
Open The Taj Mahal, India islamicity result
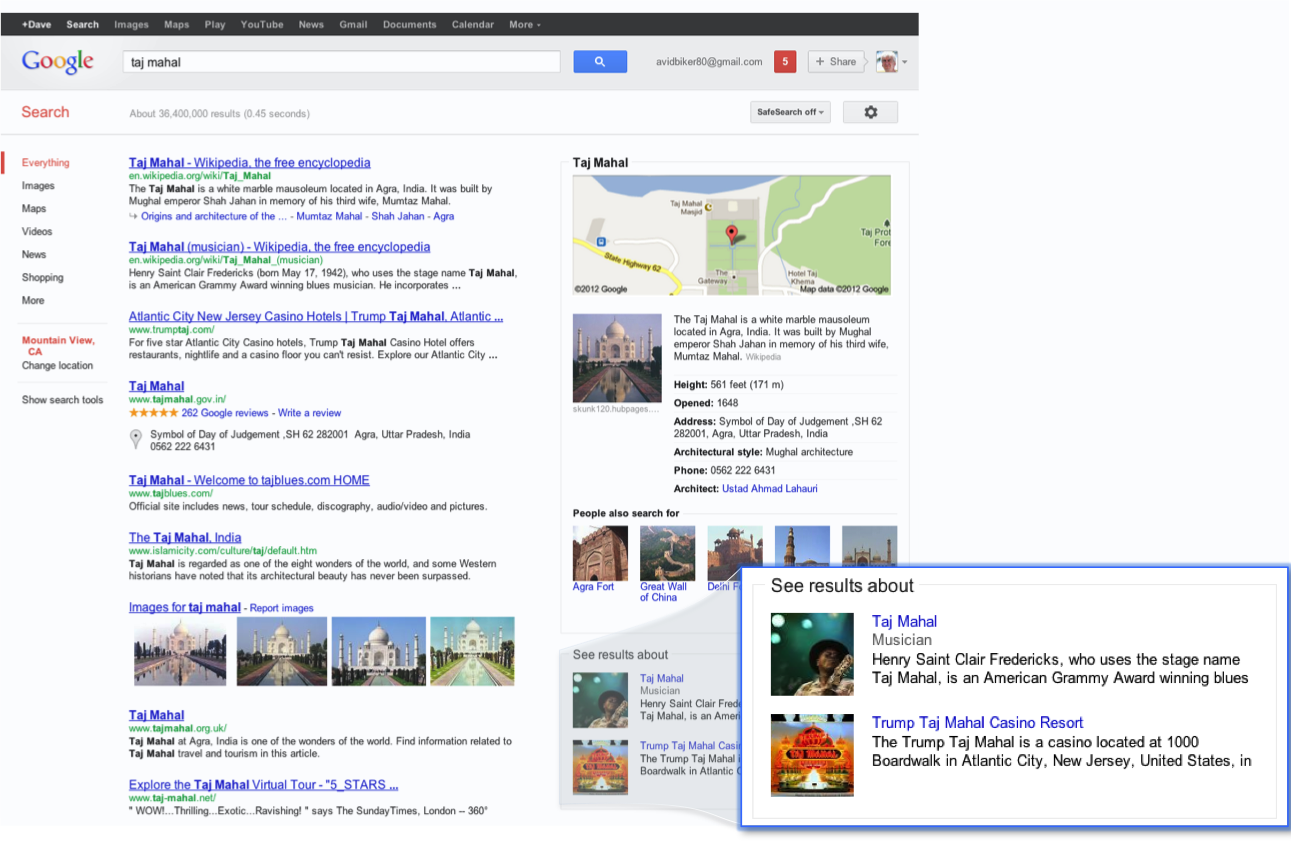click(185, 537)
